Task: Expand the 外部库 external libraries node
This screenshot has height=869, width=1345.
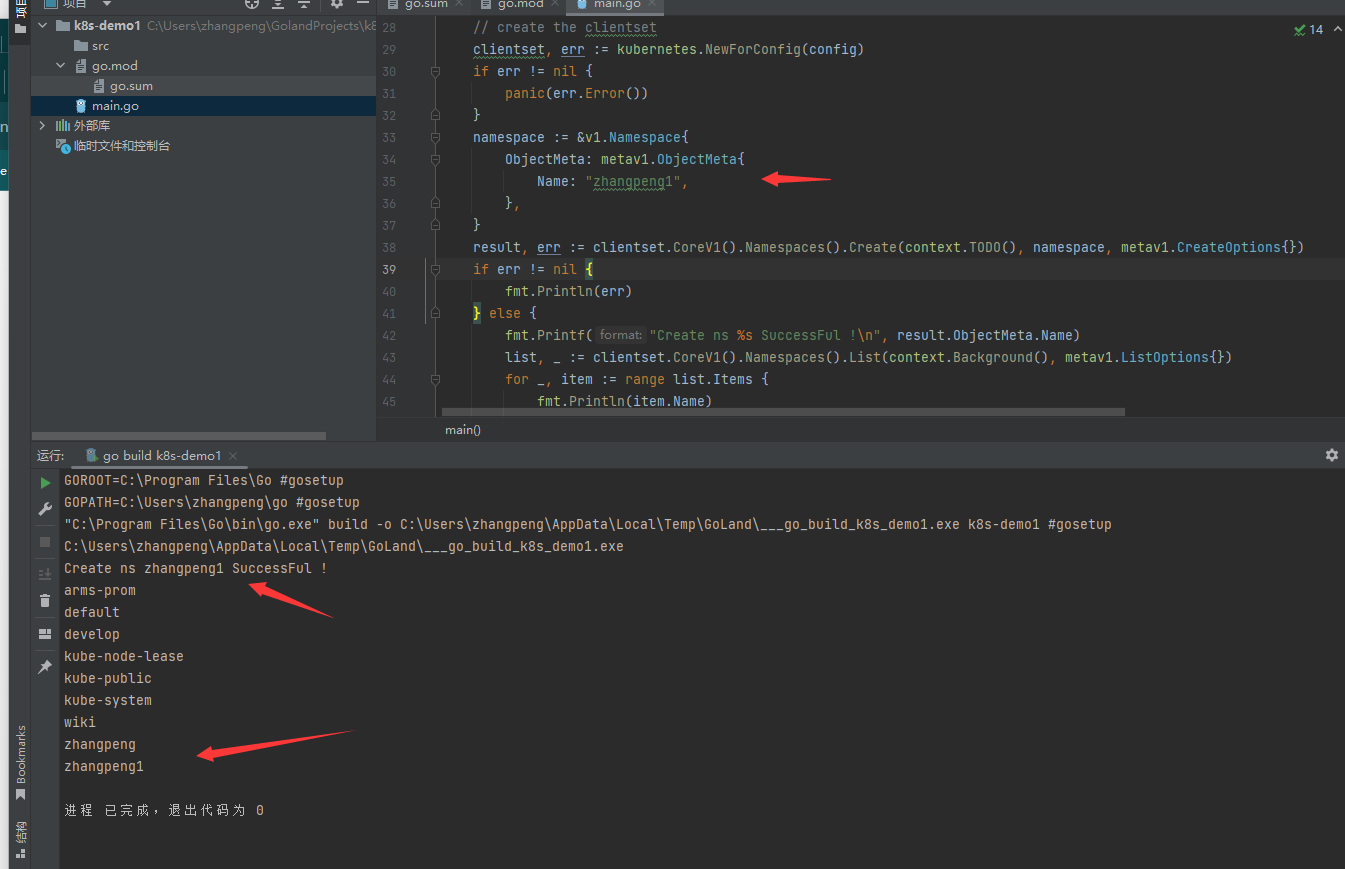Action: (x=42, y=126)
